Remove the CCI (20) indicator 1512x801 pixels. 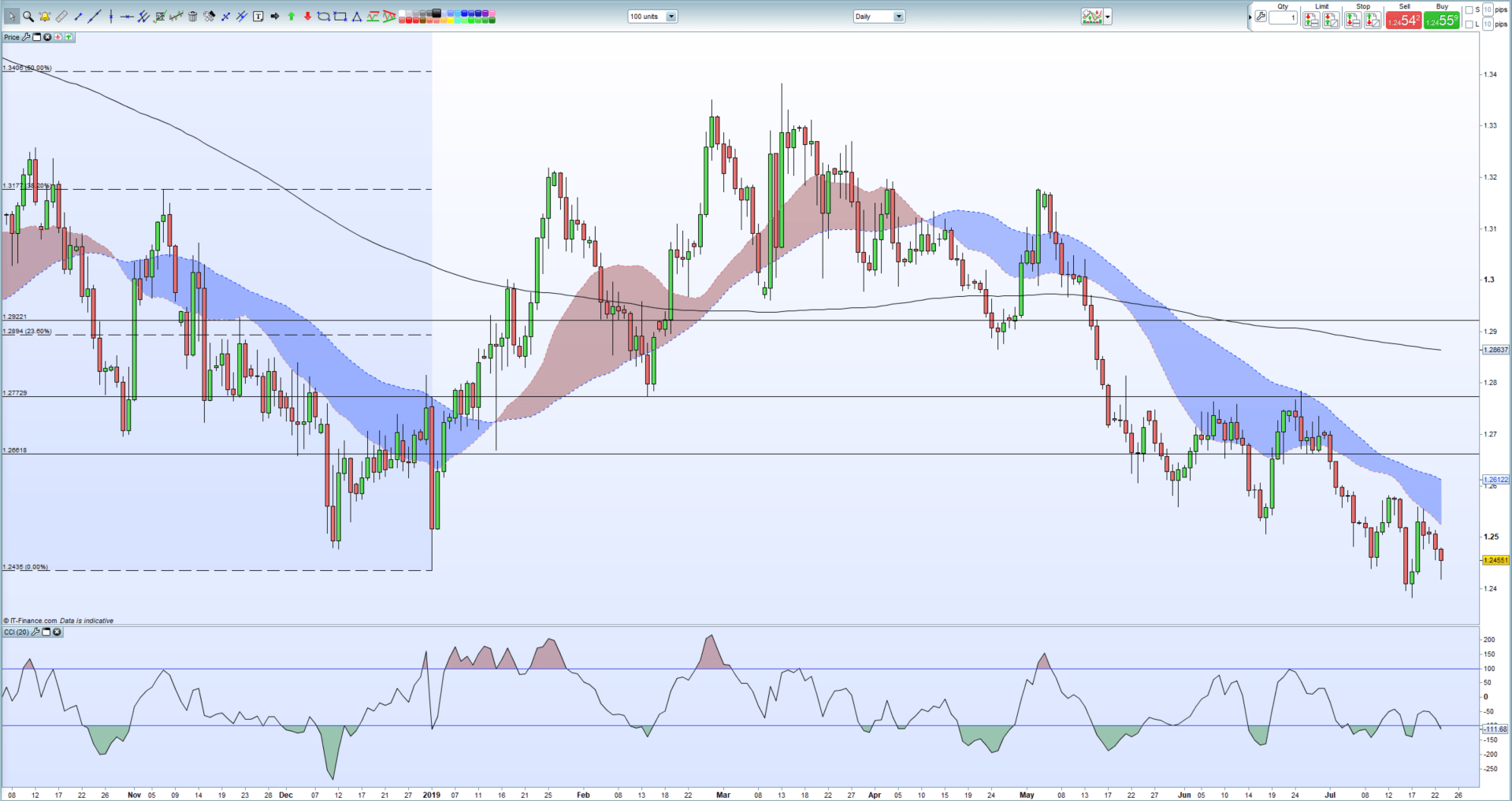click(57, 632)
